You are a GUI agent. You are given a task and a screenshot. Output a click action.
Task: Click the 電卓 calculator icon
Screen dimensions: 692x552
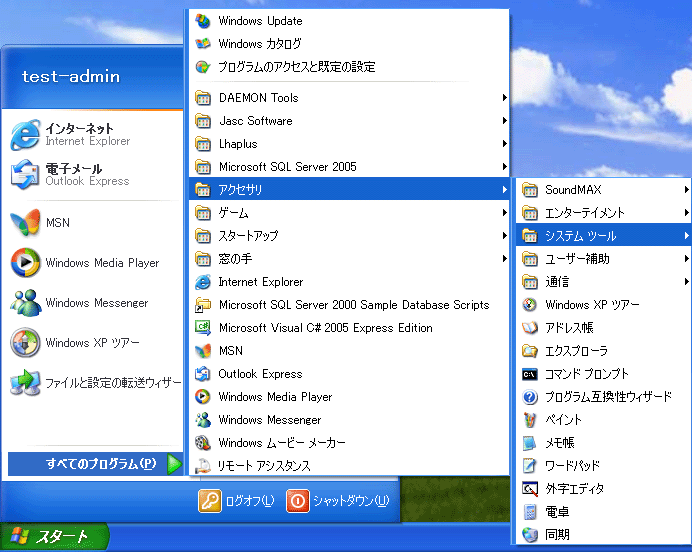tap(530, 512)
